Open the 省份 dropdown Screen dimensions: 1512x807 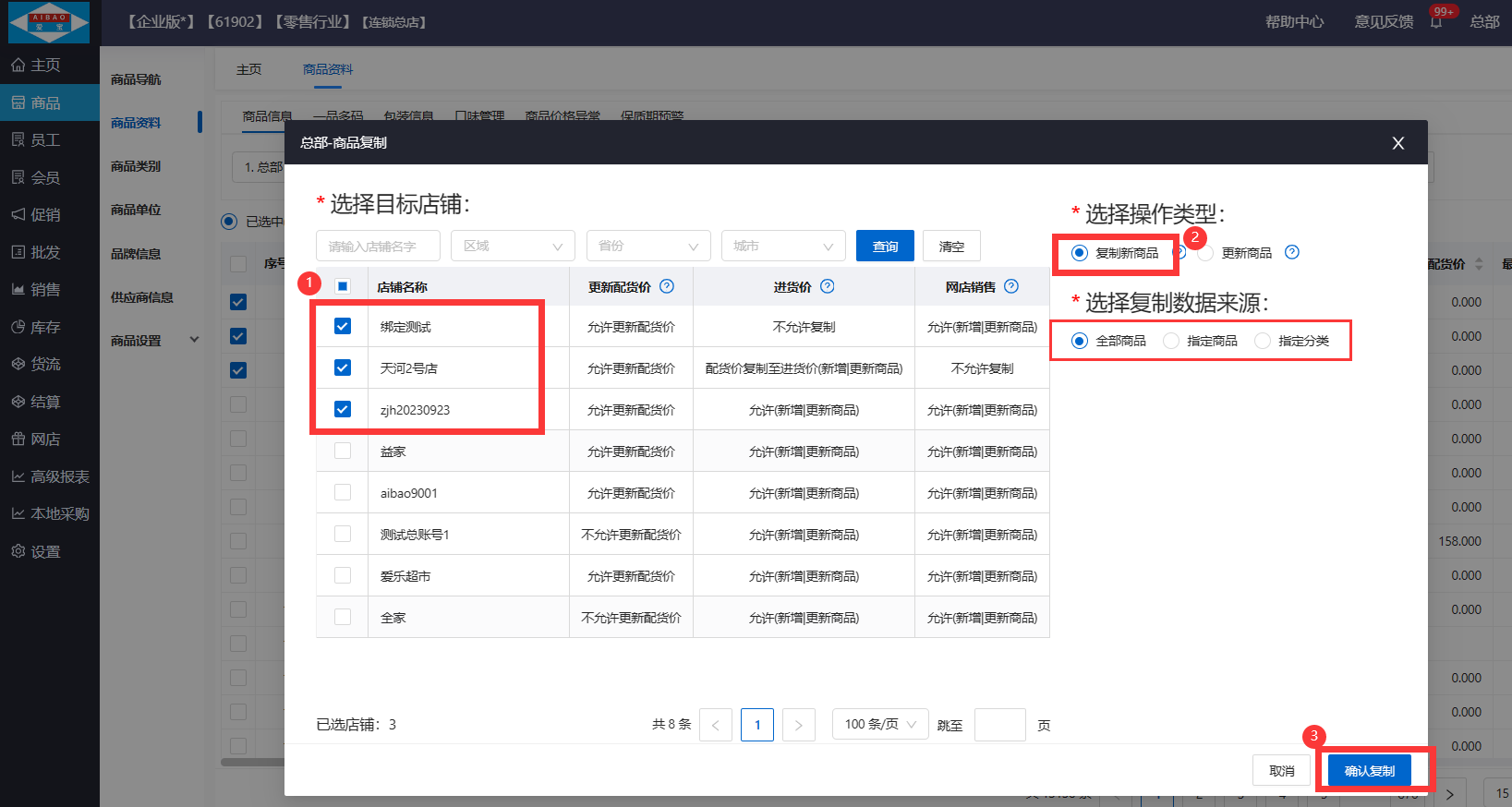pyautogui.click(x=648, y=246)
